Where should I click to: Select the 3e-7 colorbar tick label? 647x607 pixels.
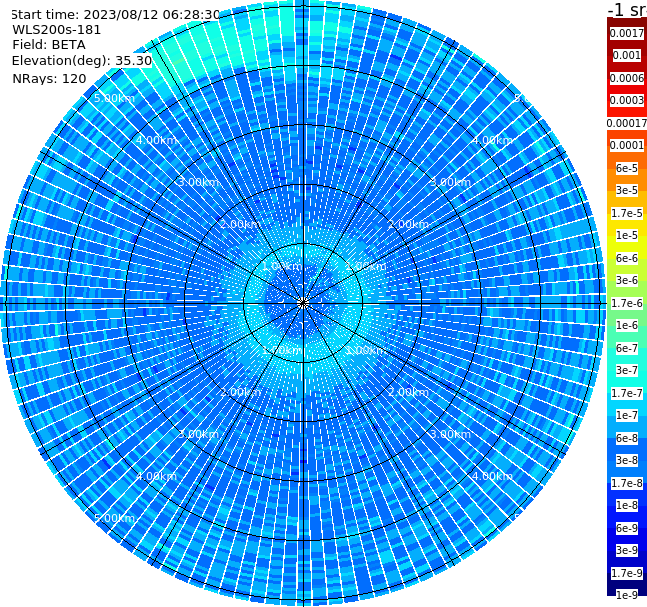(627, 370)
